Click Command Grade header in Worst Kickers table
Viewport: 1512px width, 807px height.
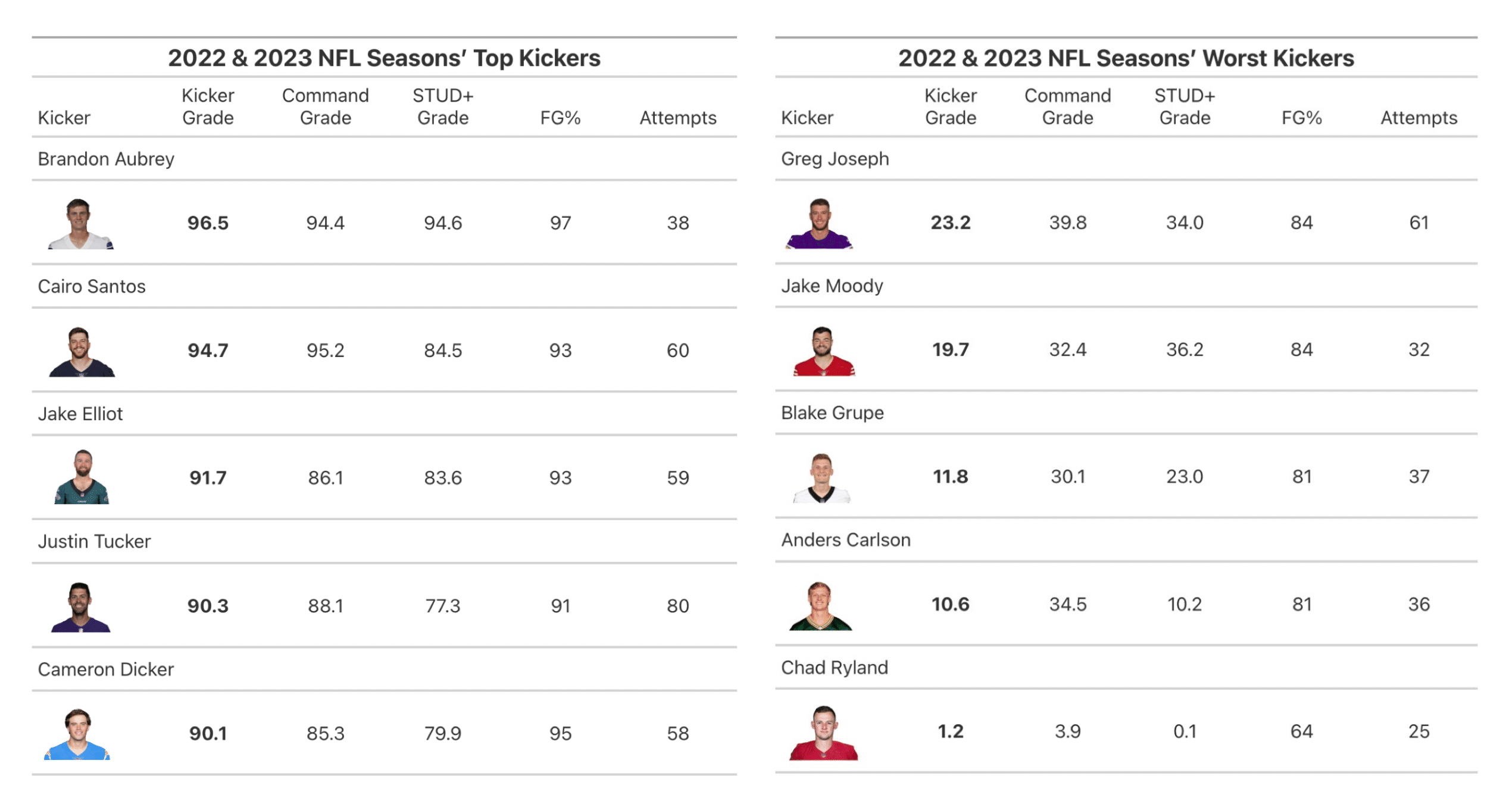tap(1067, 107)
